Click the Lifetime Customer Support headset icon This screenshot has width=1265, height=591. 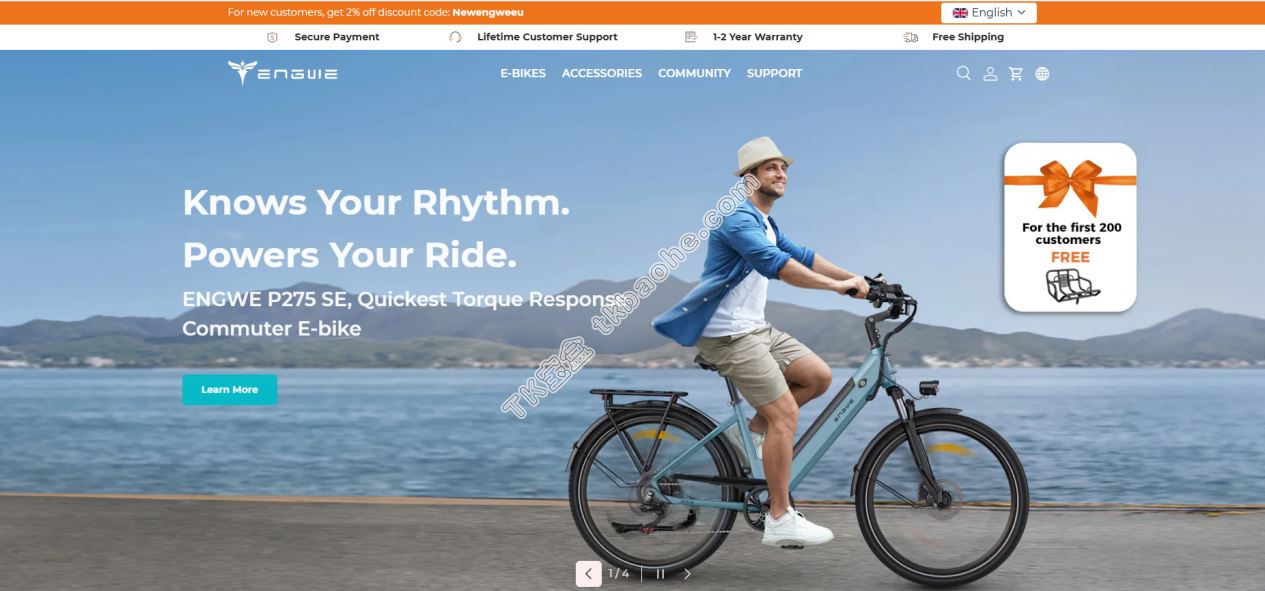click(456, 37)
